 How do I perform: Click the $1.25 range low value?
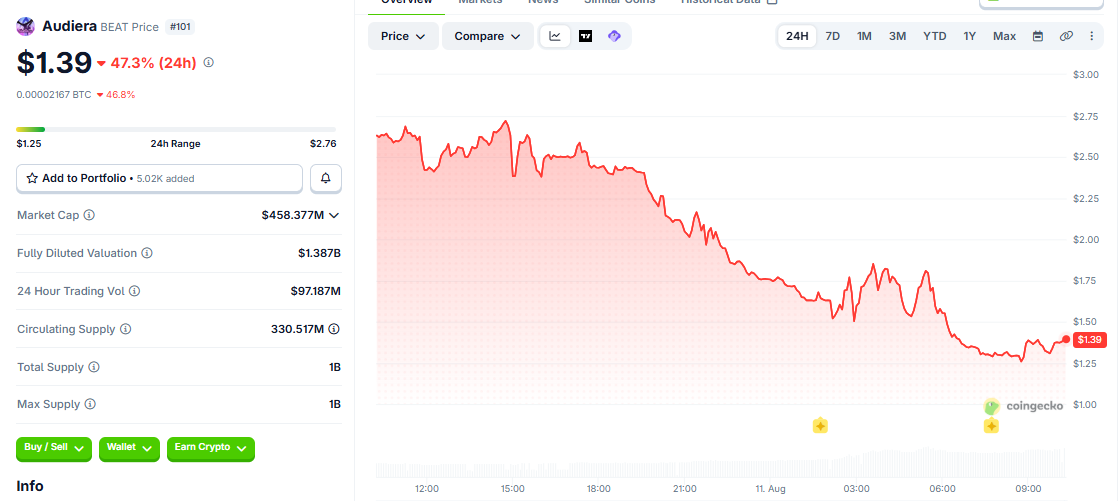[x=29, y=144]
